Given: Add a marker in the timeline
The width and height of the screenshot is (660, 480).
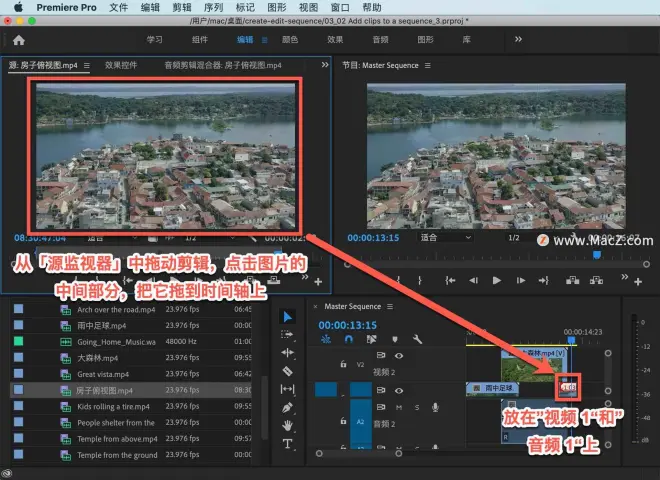Looking at the screenshot, I should pos(395,339).
